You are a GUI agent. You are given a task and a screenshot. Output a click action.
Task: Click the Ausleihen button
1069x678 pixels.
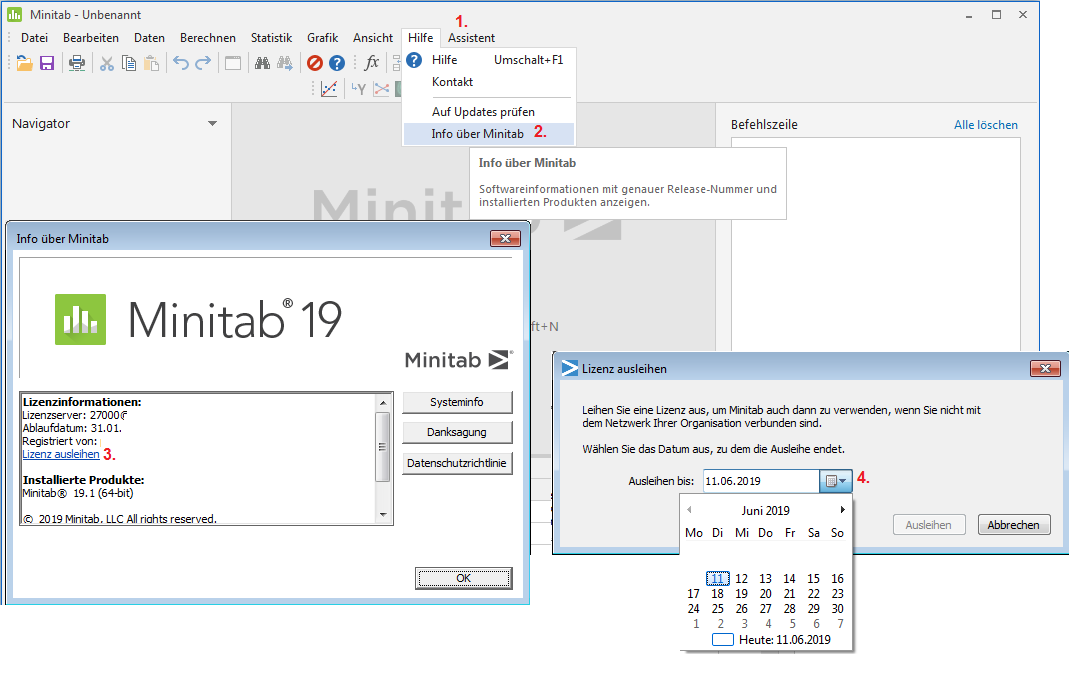[929, 525]
